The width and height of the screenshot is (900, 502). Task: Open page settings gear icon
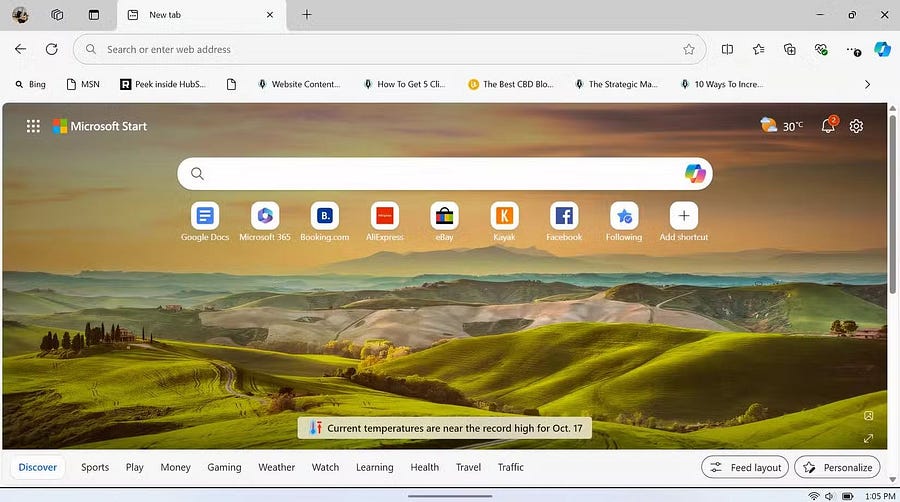pyautogui.click(x=856, y=126)
